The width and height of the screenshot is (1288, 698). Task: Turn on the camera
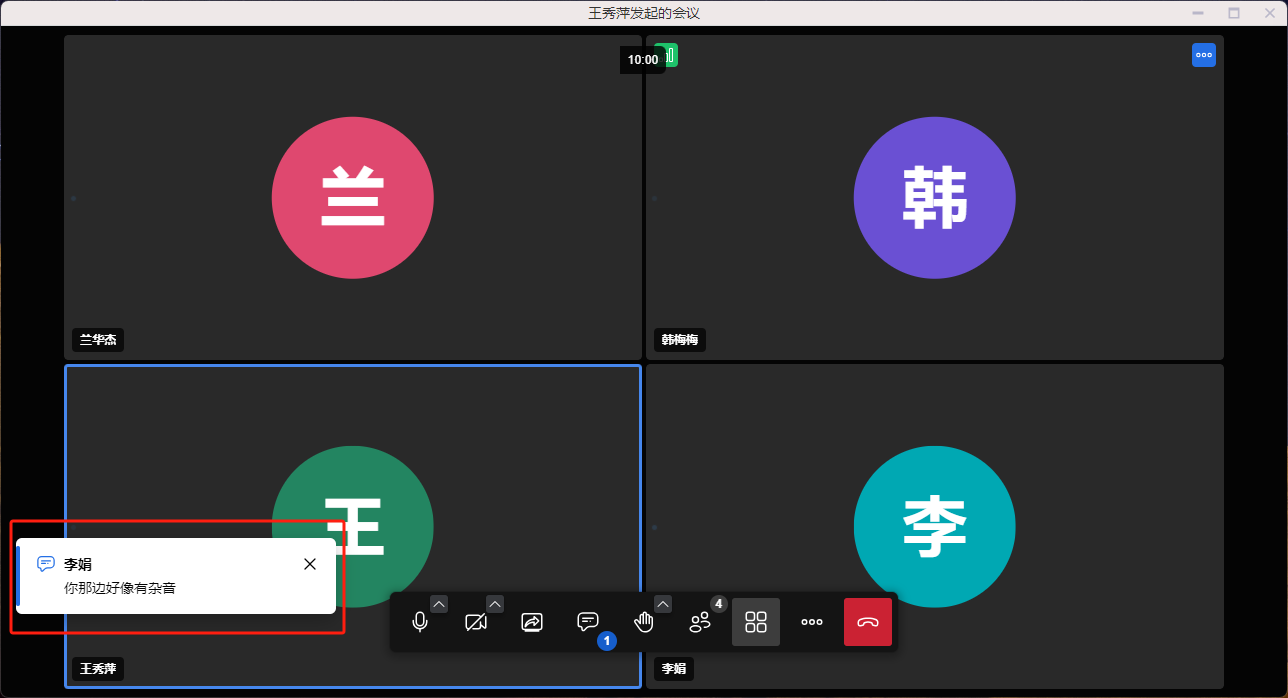click(x=476, y=622)
